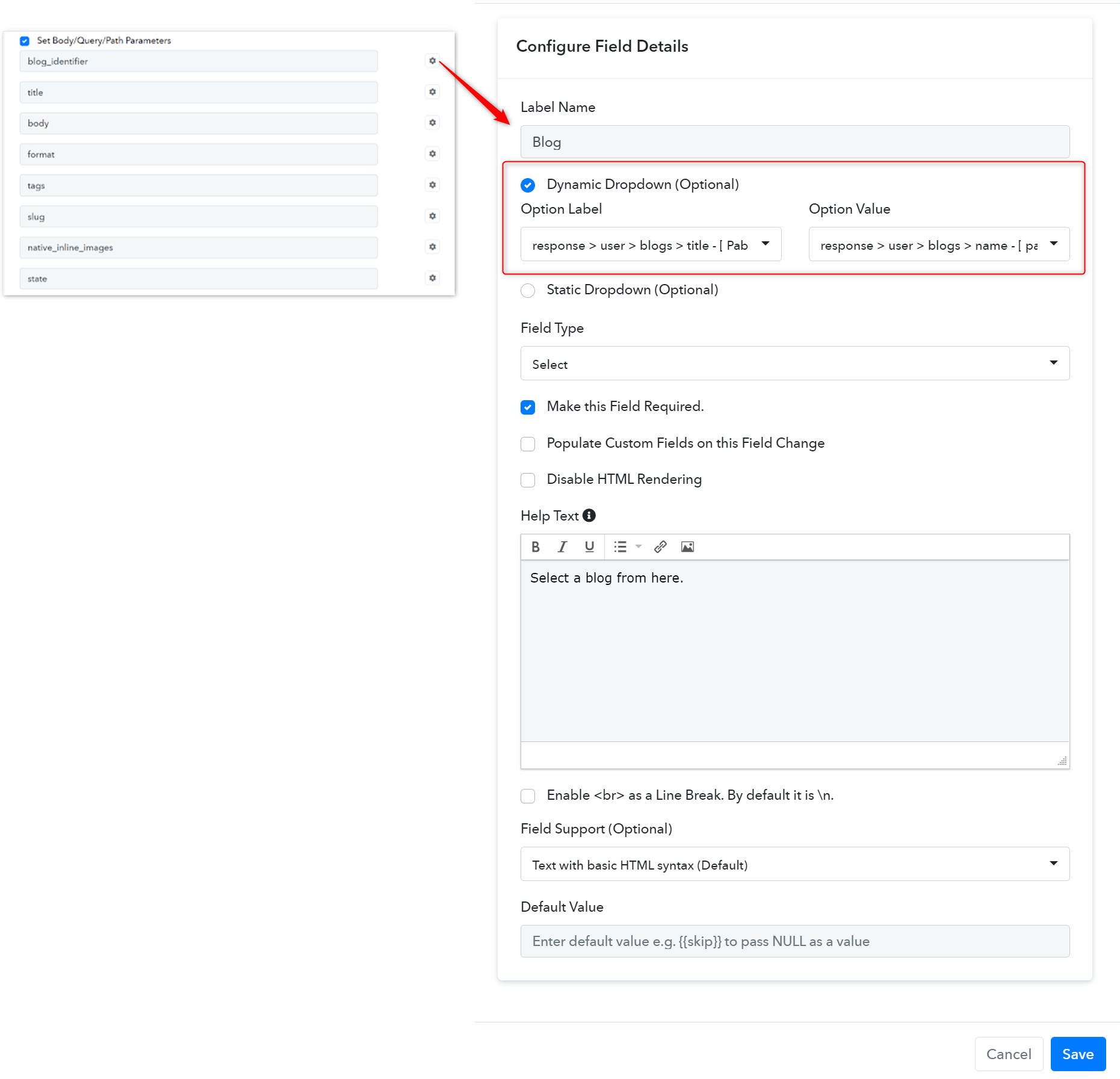Focus the Default Value input field

coord(795,941)
